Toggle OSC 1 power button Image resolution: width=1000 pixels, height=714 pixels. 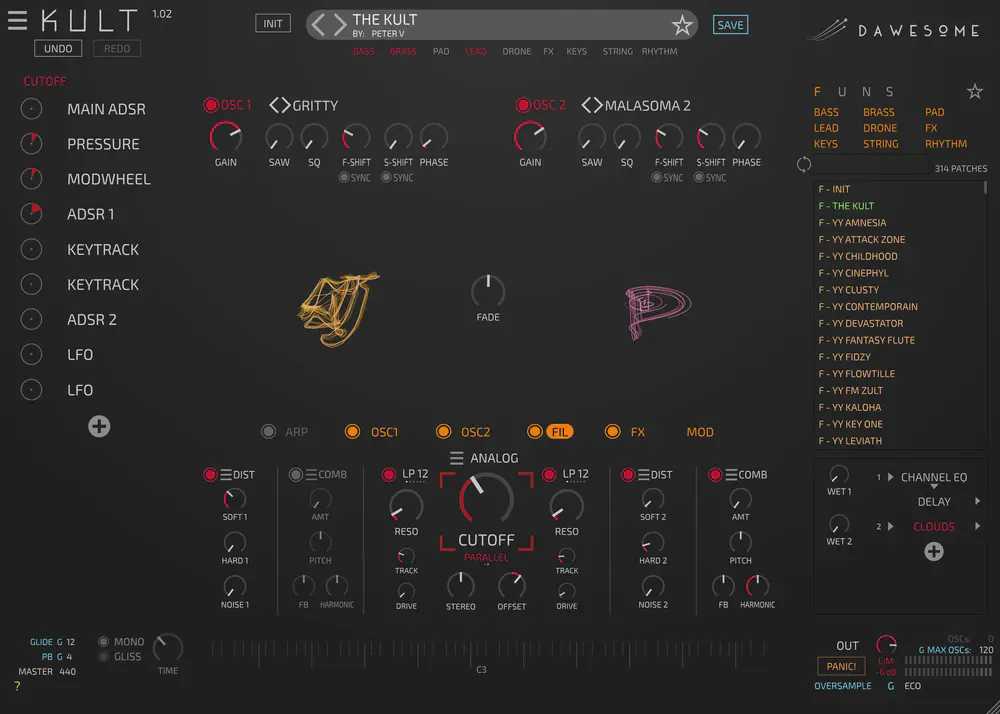(x=211, y=105)
